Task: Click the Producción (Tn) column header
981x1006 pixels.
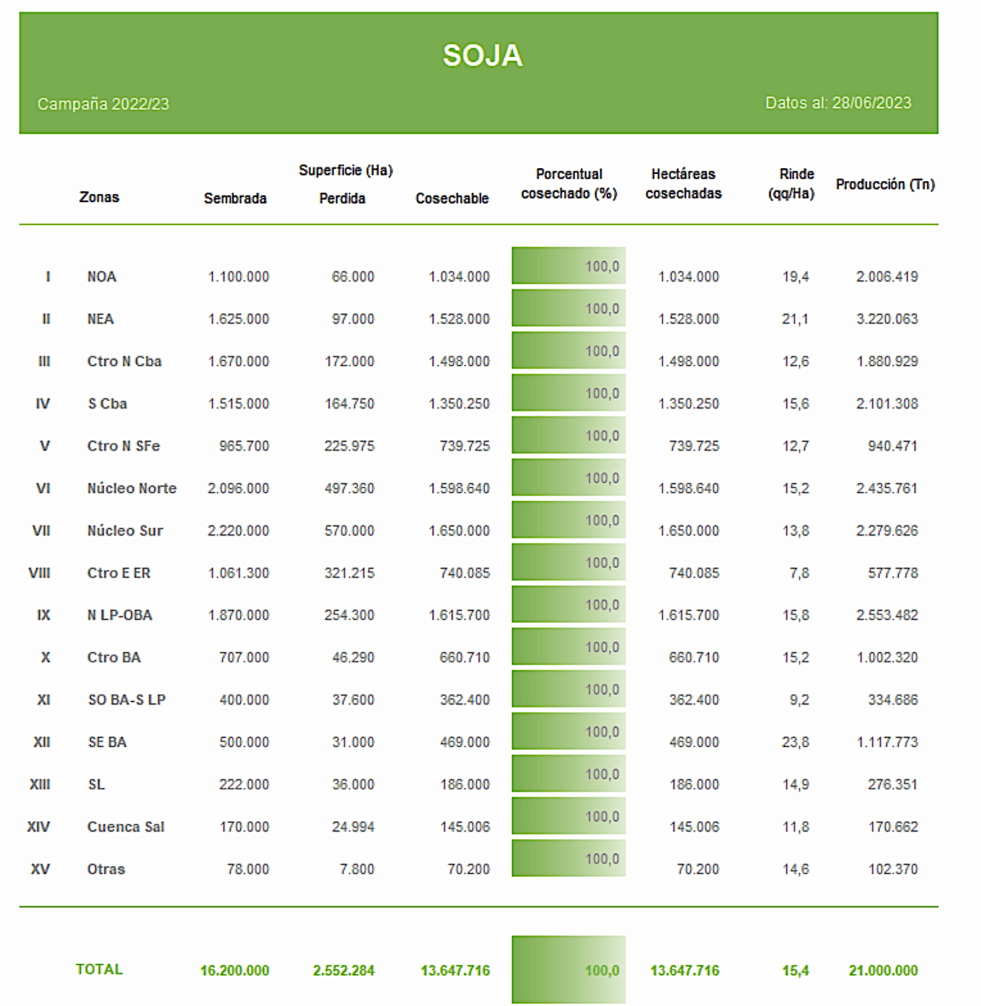Action: pyautogui.click(x=885, y=184)
